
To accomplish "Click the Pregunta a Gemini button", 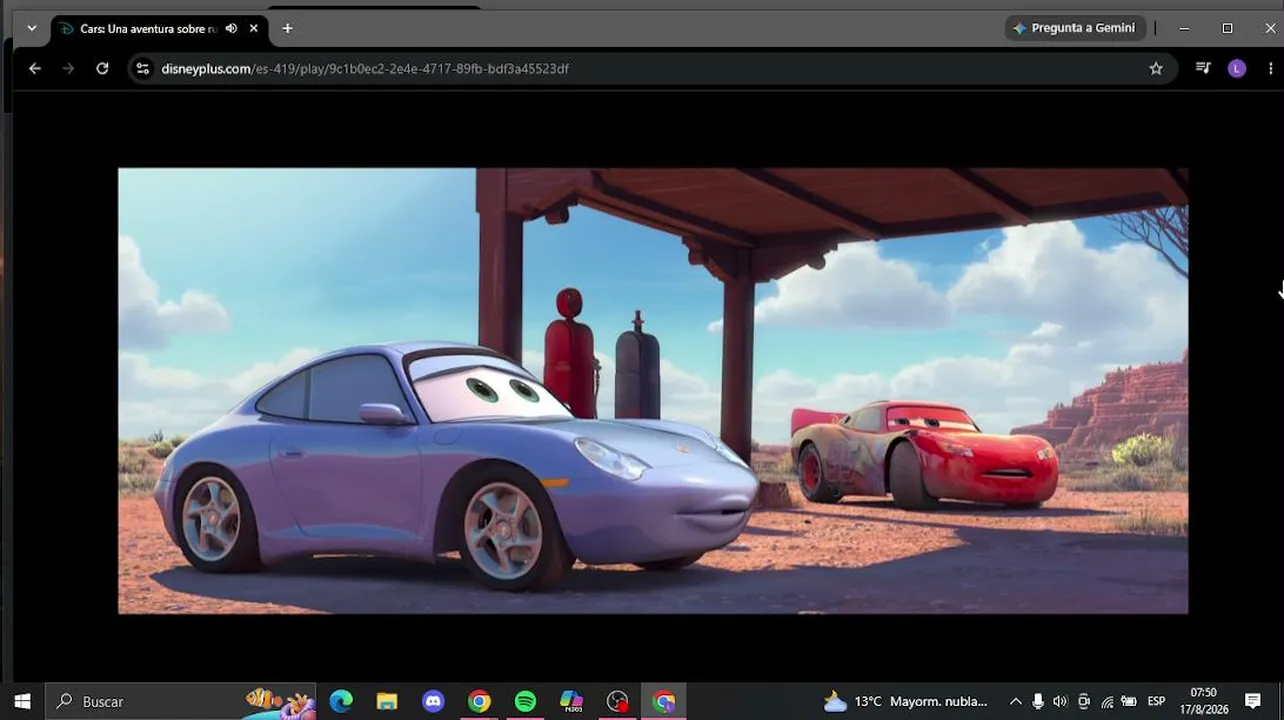I will (x=1074, y=28).
